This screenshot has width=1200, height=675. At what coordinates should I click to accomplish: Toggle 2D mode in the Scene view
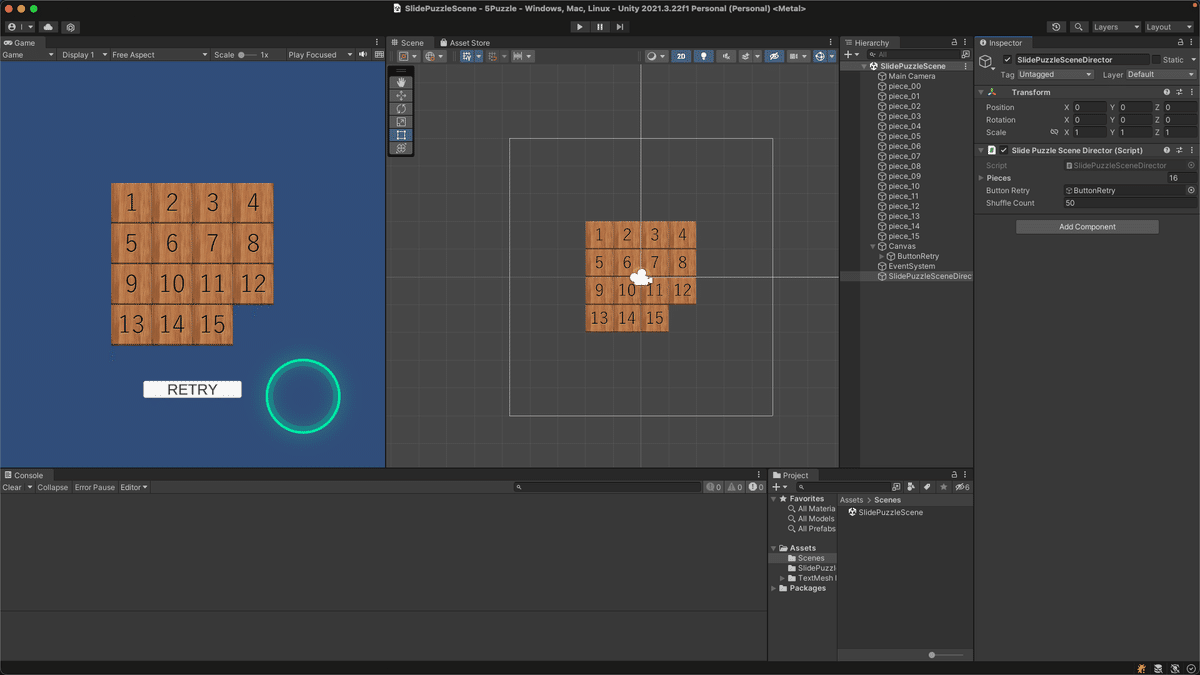(x=681, y=56)
